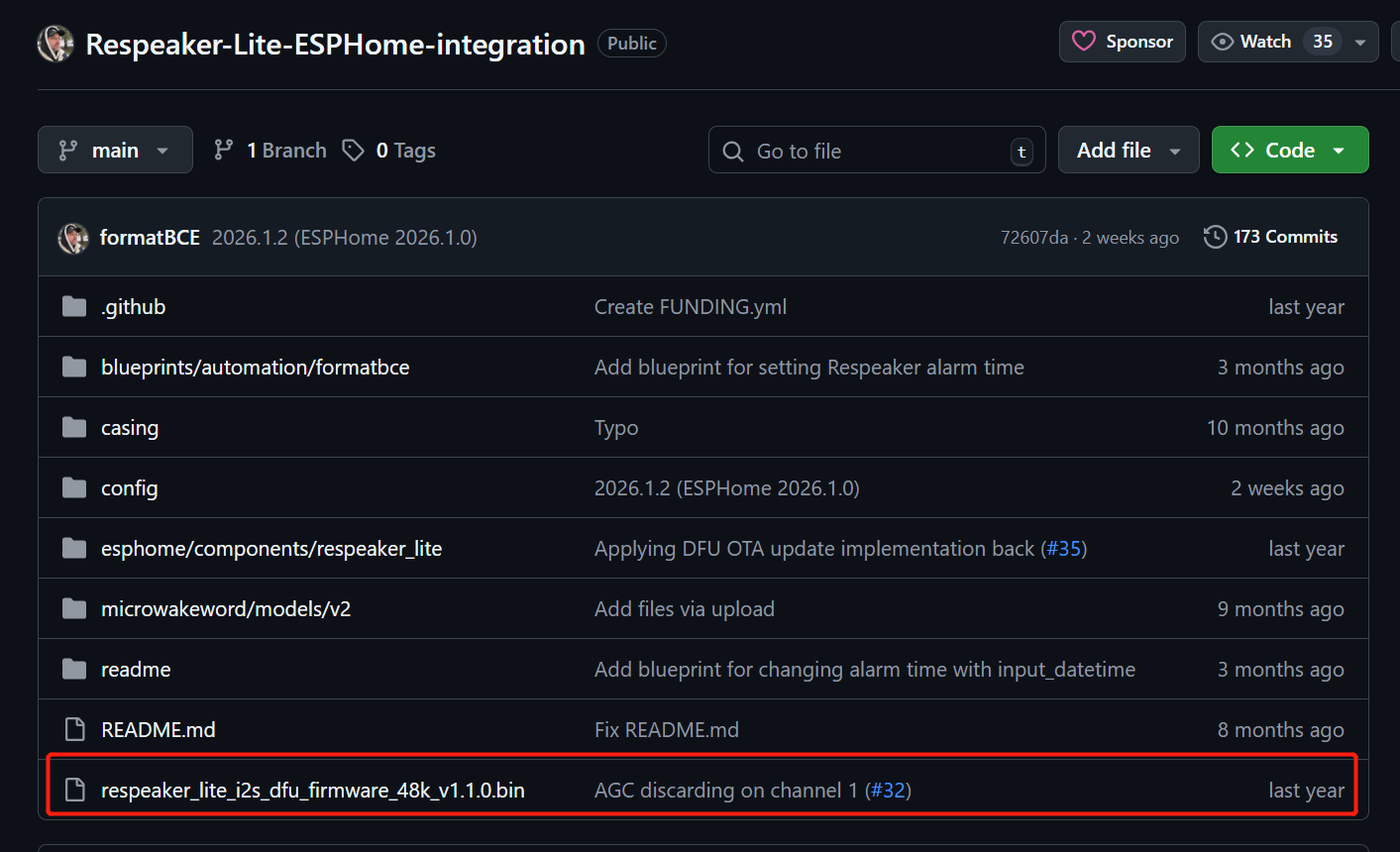
Task: Click the Watch eye icon
Action: tap(1223, 42)
